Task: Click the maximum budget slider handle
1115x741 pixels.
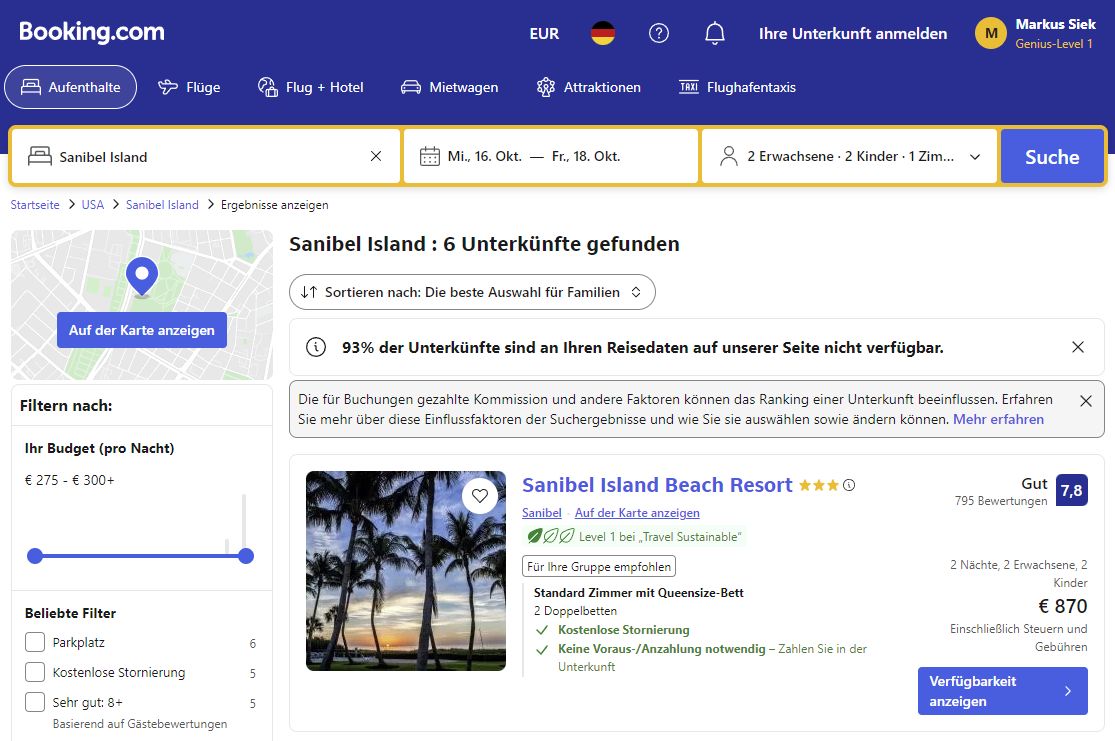Action: click(246, 556)
